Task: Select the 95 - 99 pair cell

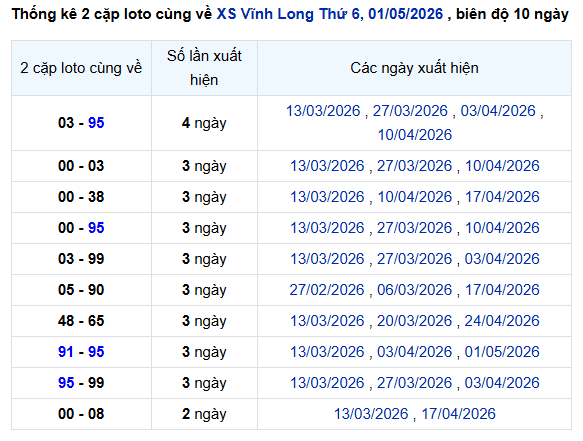Action: pyautogui.click(x=81, y=383)
